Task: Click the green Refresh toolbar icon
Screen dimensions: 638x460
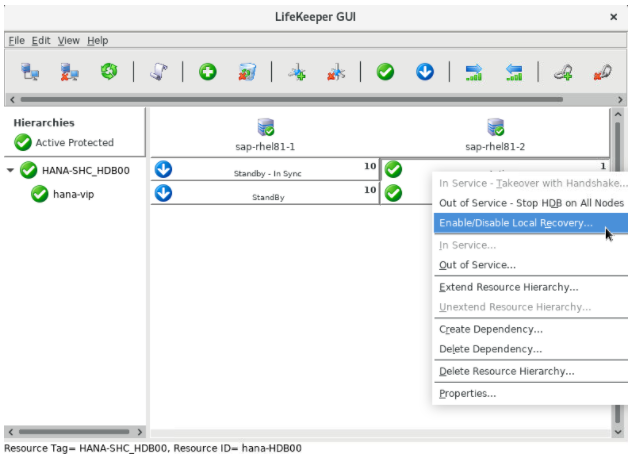Action: tap(109, 72)
